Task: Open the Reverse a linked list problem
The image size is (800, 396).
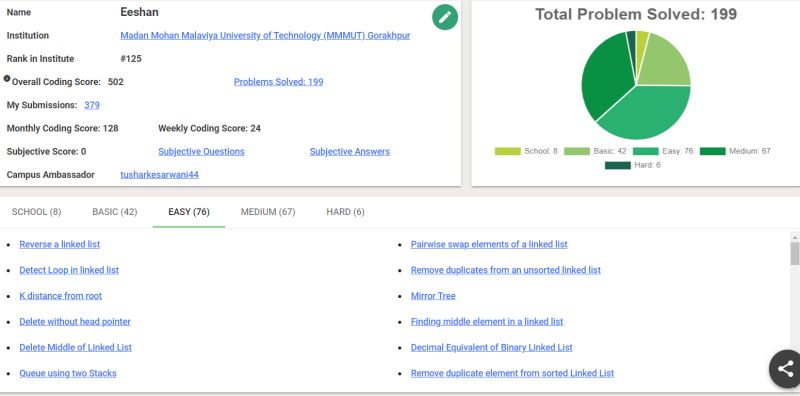Action: [x=60, y=244]
